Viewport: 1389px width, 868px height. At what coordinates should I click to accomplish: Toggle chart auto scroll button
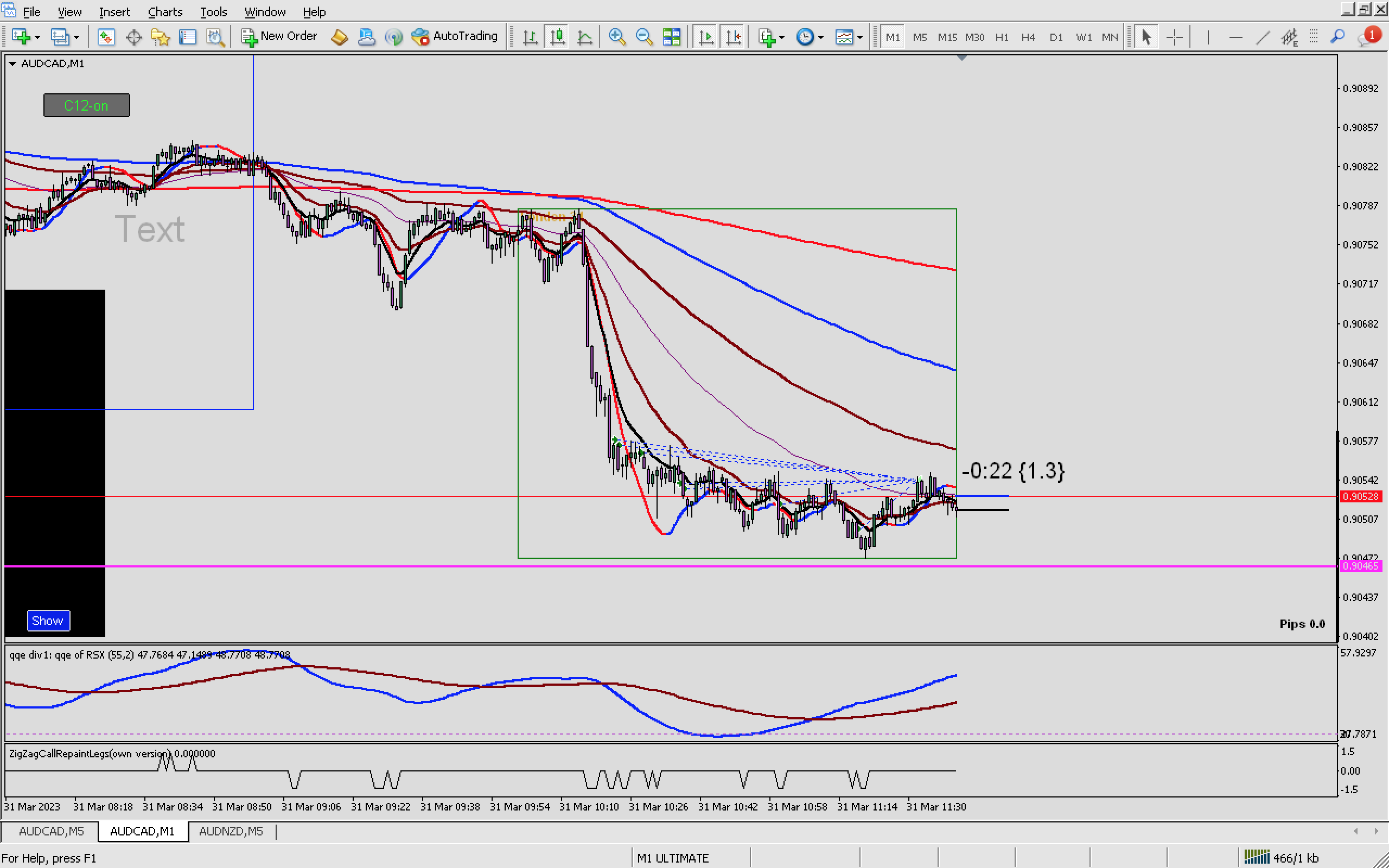(706, 37)
